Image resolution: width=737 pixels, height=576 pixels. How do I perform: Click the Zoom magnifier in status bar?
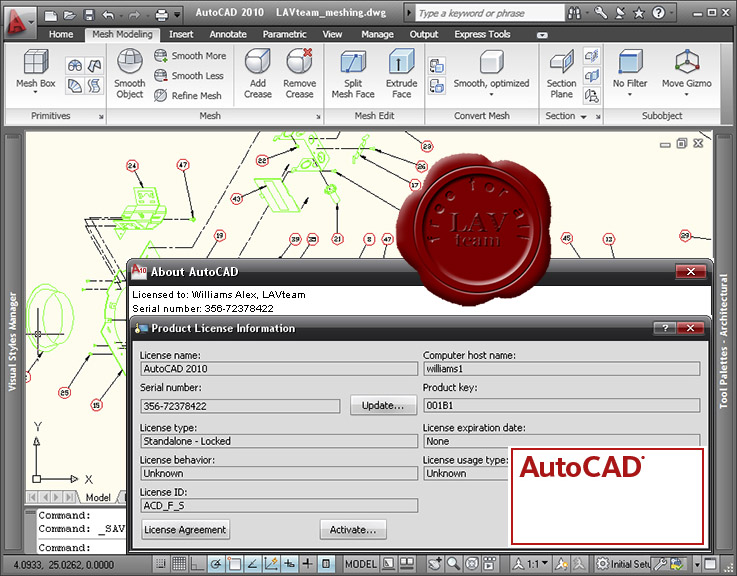point(453,563)
